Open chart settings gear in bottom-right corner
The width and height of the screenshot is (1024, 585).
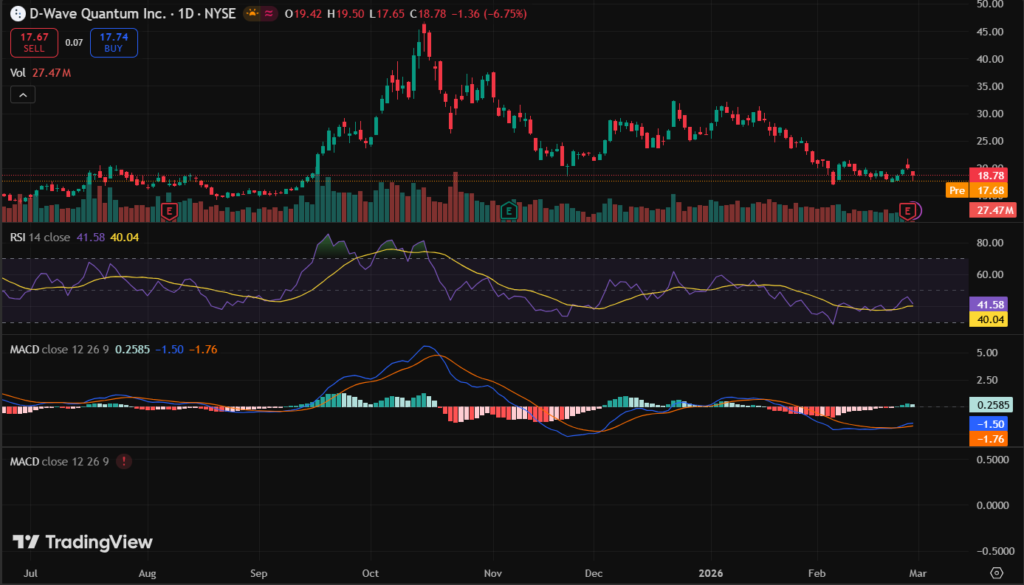point(995,572)
